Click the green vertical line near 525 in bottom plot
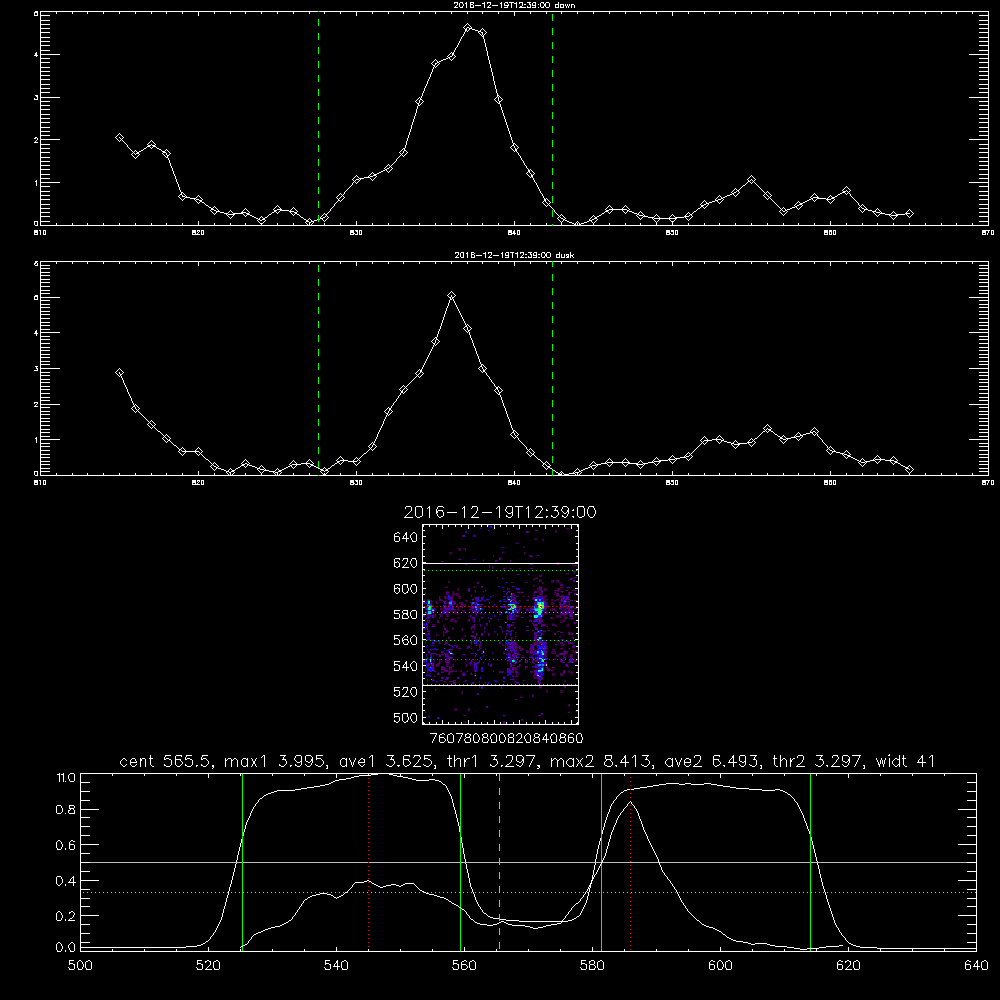Viewport: 1000px width, 1000px height. tap(242, 861)
